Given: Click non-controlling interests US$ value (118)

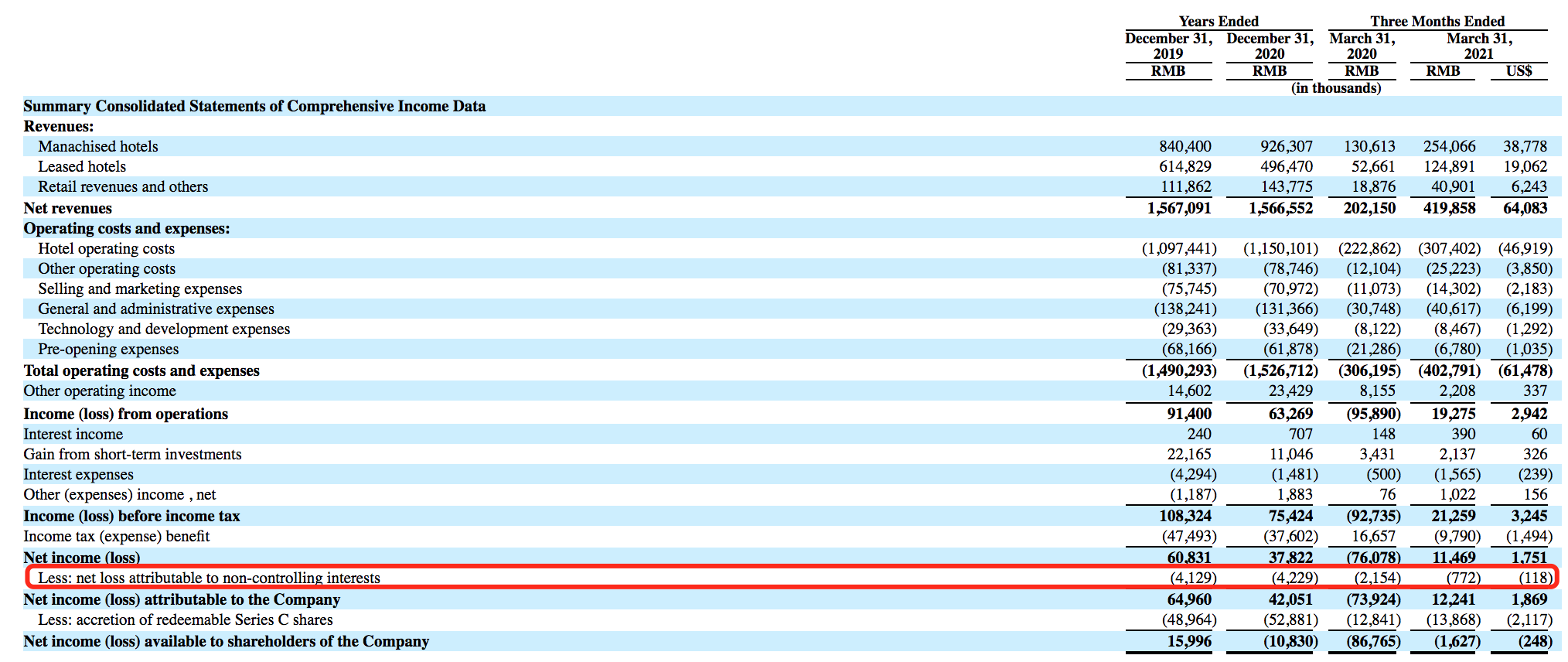Looking at the screenshot, I should 1535,578.
